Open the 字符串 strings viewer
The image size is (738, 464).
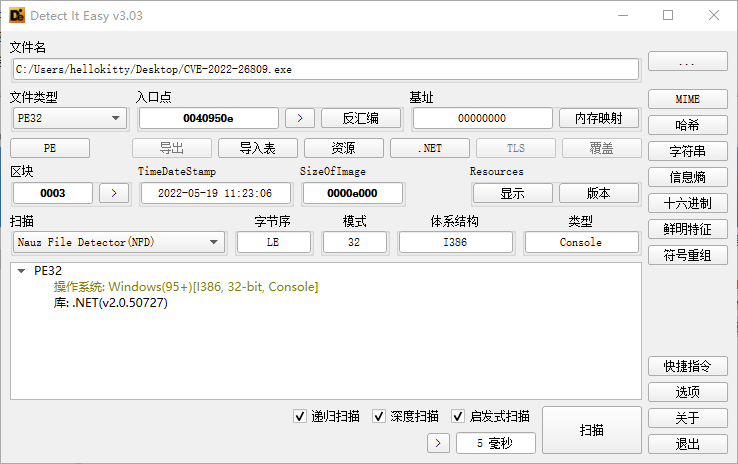(x=686, y=151)
